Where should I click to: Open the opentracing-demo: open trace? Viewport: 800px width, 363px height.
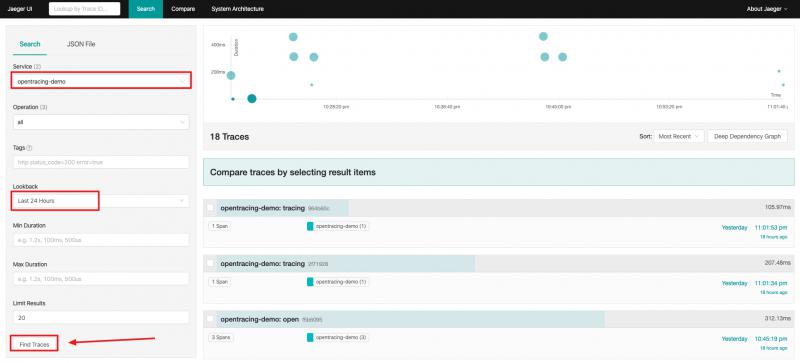coord(499,319)
